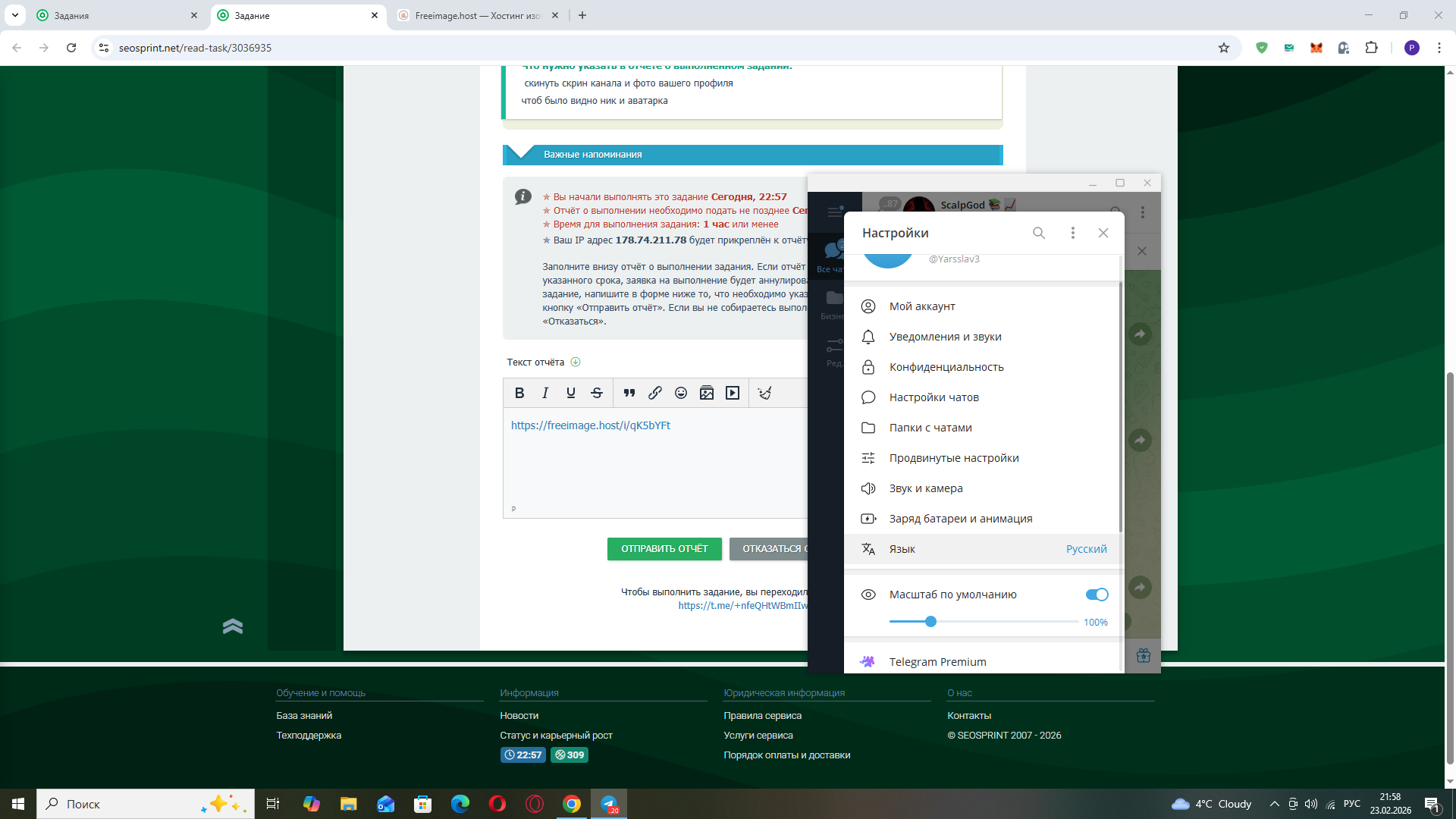Image resolution: width=1456 pixels, height=819 pixels.
Task: Click the insert image icon
Action: 707,393
